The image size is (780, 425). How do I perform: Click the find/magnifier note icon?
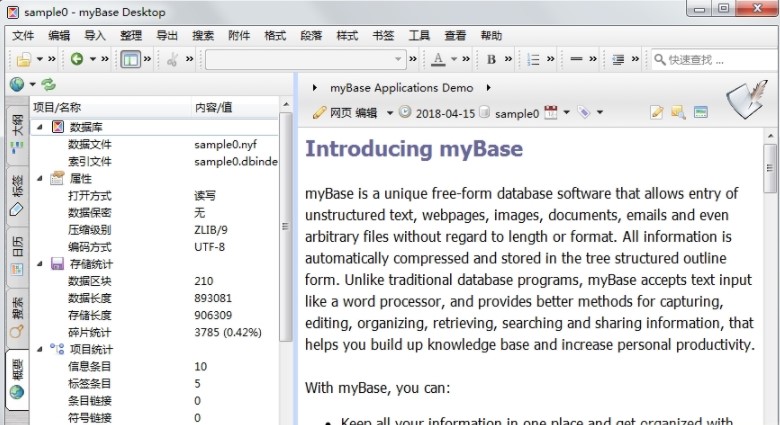(x=679, y=112)
